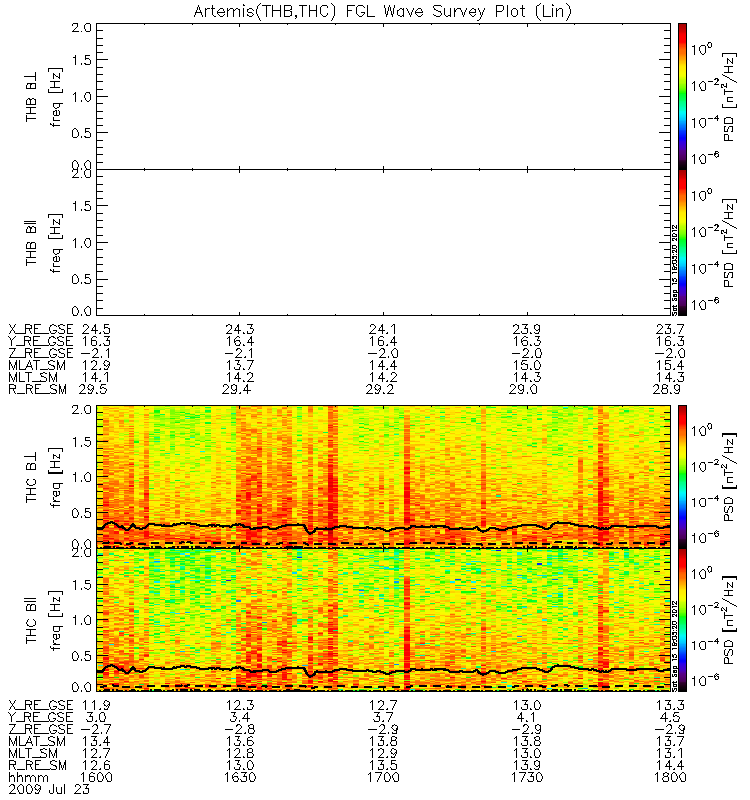This screenshot has width=750, height=800.
Task: Click THB MLAT_SM value '15.4'
Action: (670, 365)
